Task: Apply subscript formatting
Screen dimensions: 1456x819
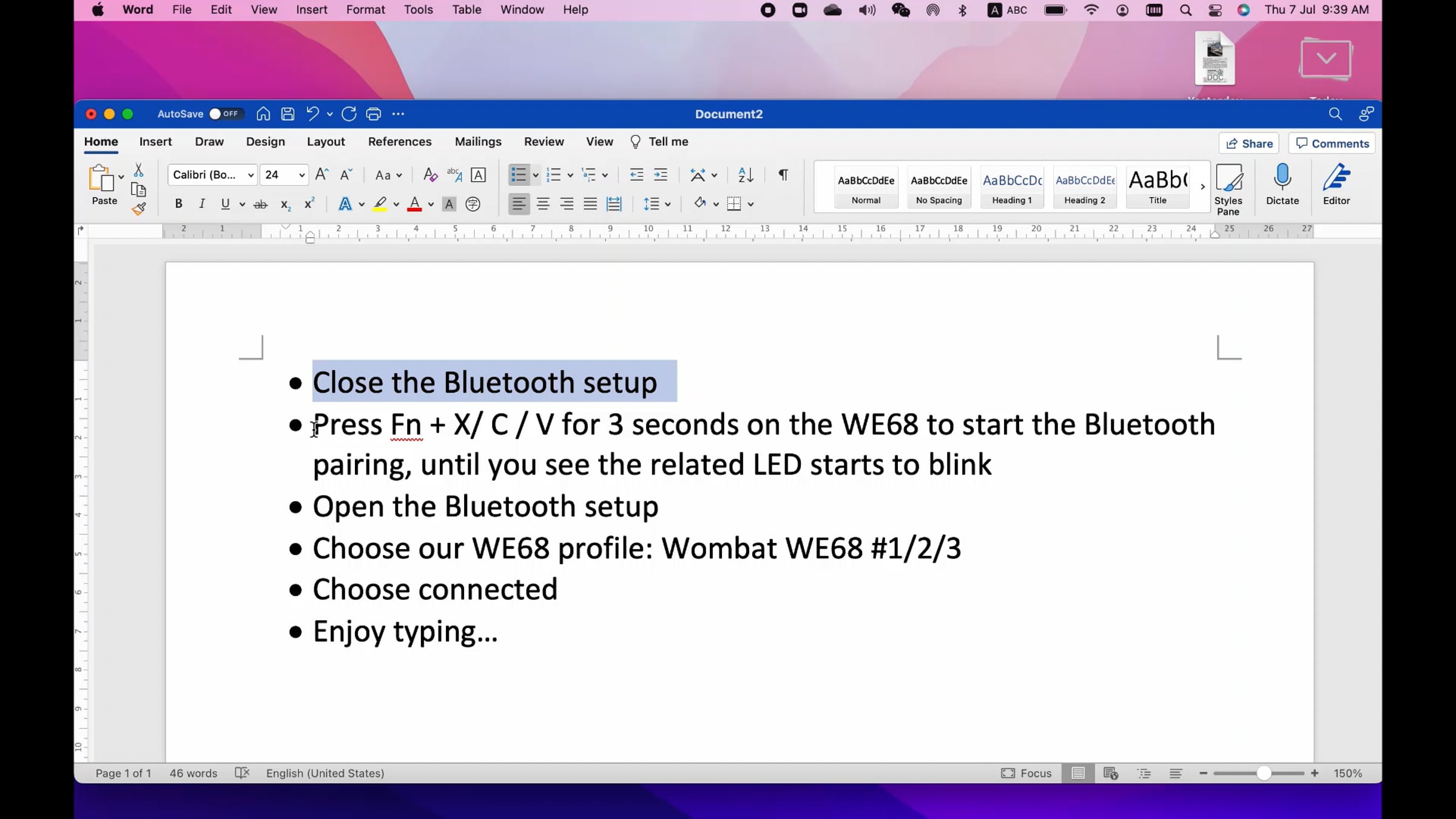Action: pos(285,204)
